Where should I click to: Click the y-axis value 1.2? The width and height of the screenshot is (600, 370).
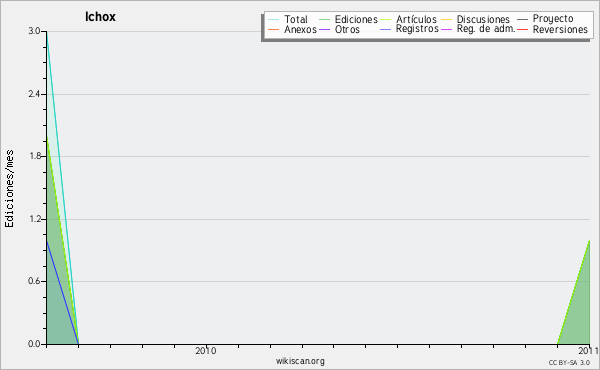(34, 219)
